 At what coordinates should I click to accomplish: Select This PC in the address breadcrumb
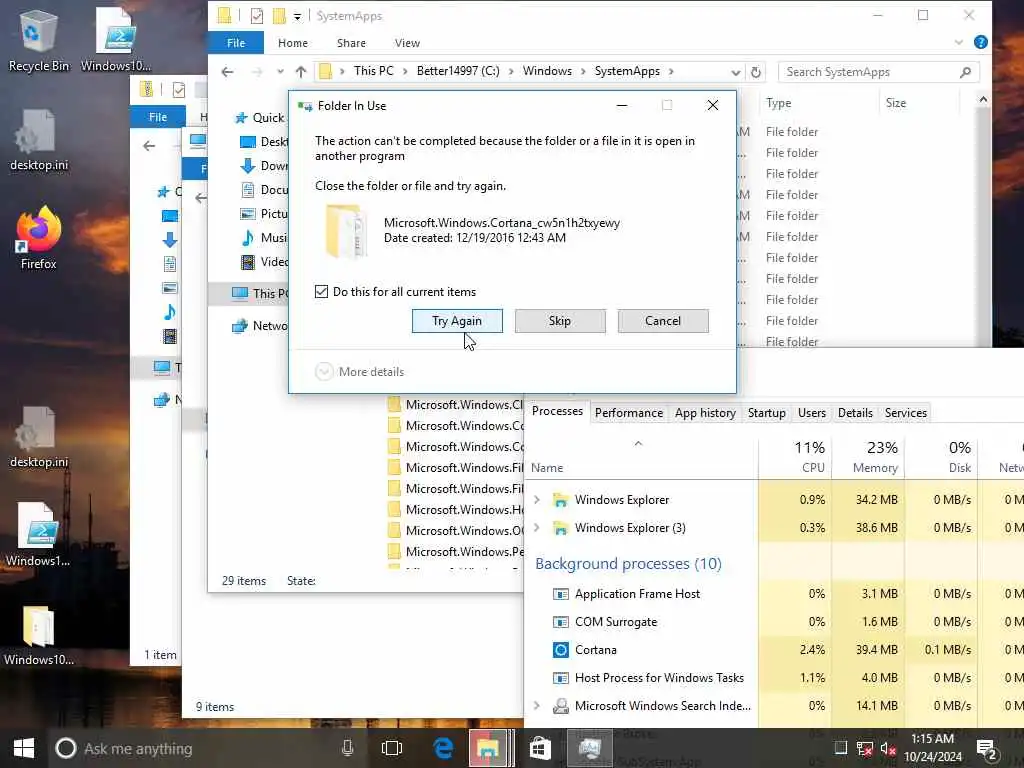pos(374,71)
